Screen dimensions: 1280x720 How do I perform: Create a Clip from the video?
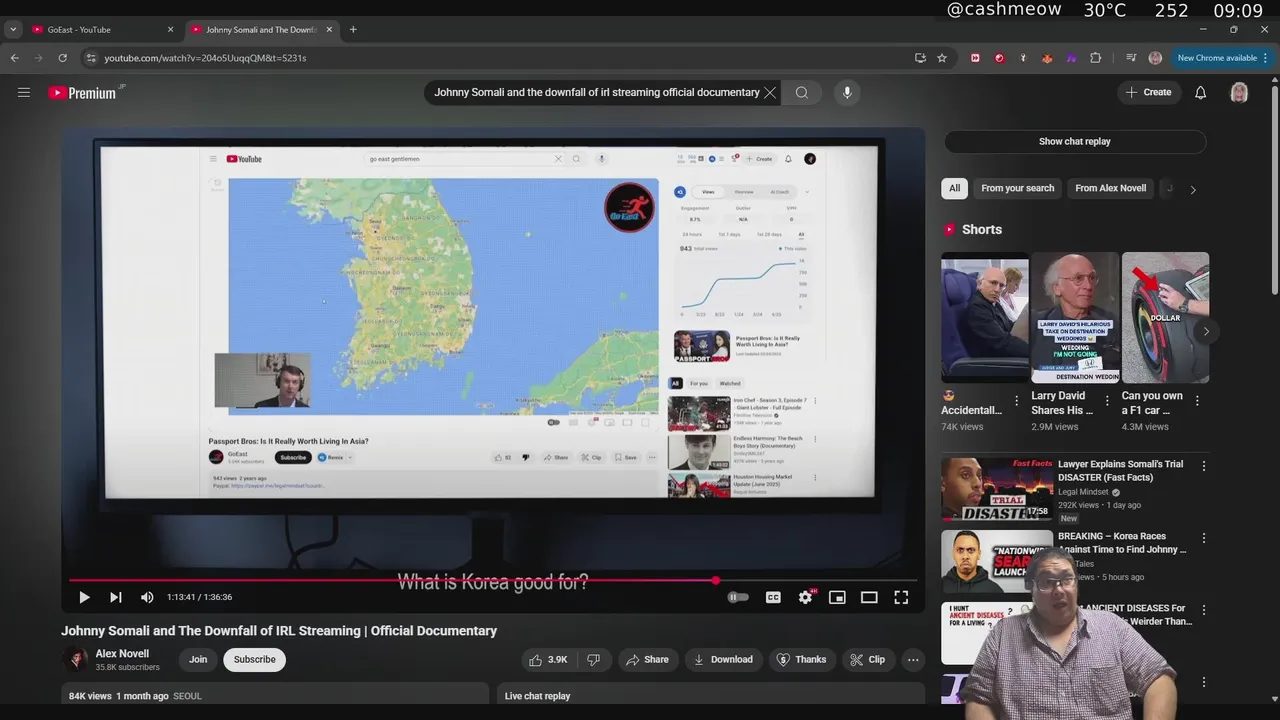(867, 660)
